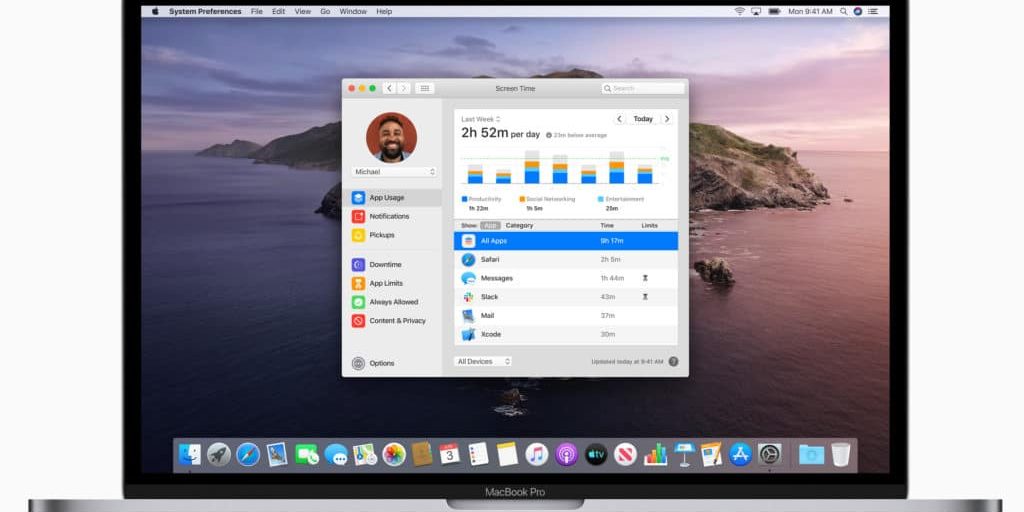Click the Time column header

point(607,225)
